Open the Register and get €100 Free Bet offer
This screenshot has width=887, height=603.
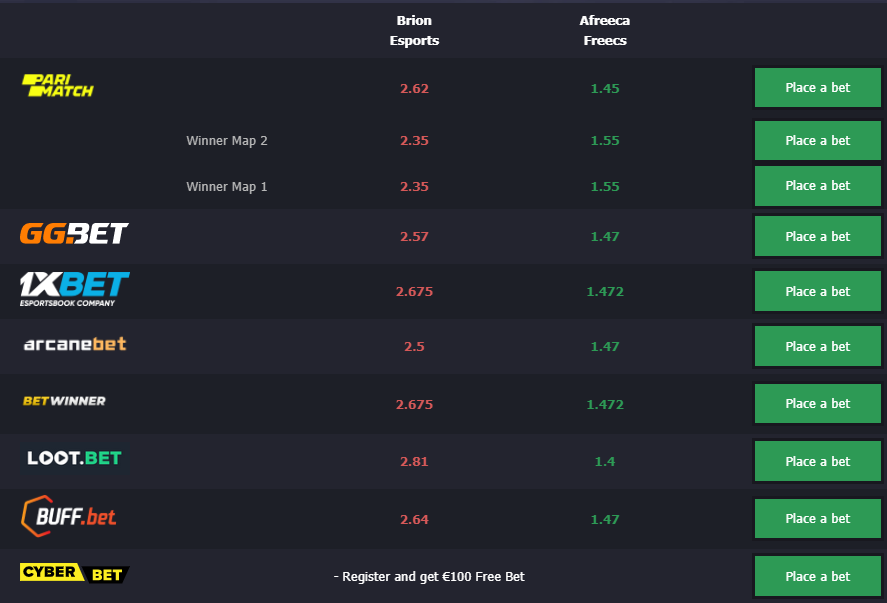pyautogui.click(x=429, y=576)
